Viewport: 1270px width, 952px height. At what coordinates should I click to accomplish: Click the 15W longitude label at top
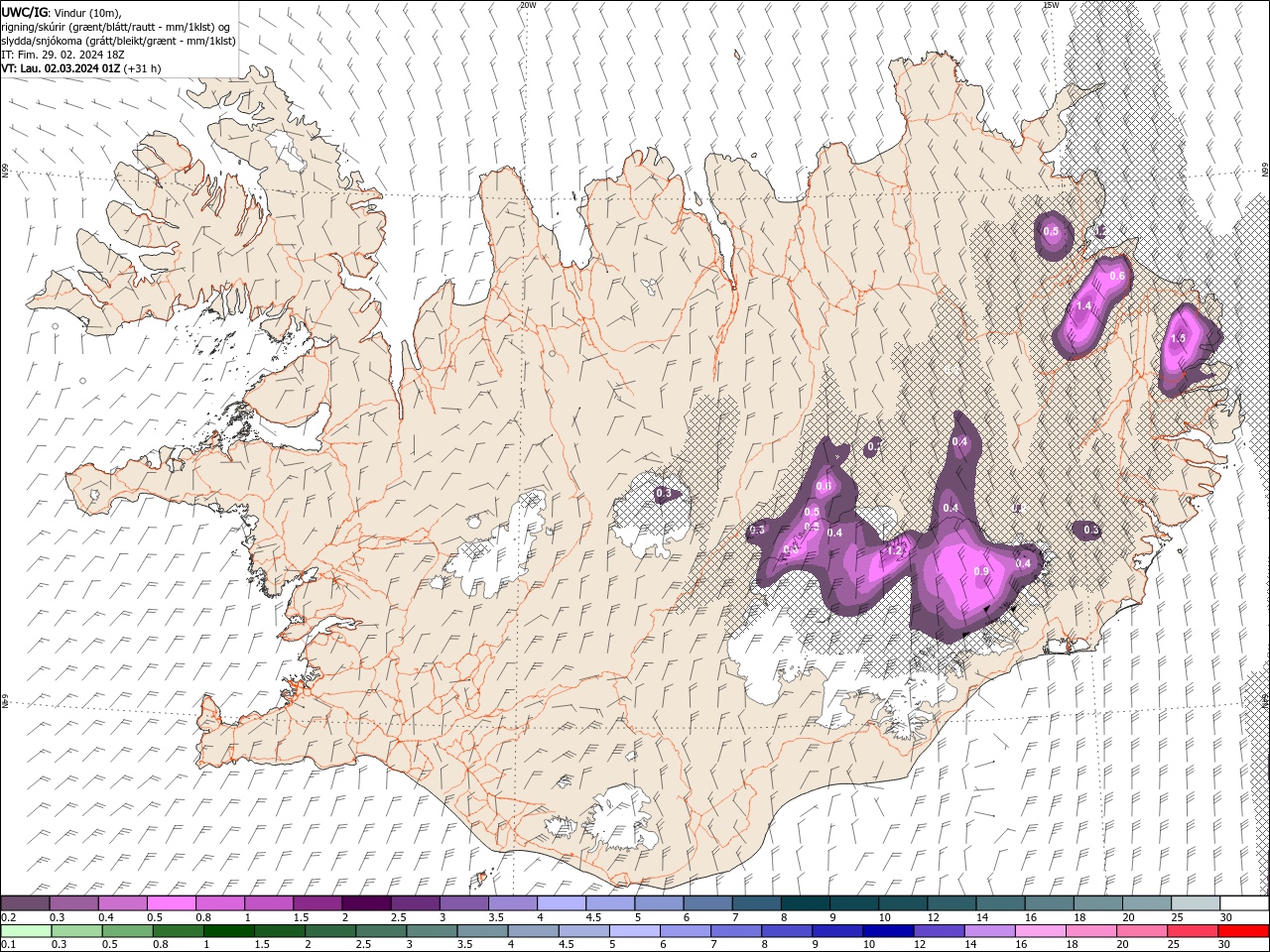pos(1050,5)
